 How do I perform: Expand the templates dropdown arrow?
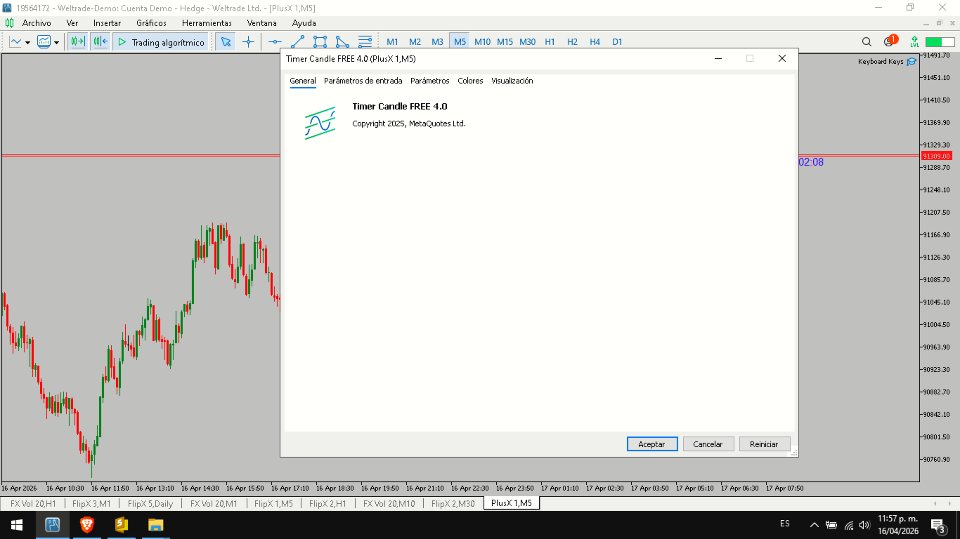(56, 42)
